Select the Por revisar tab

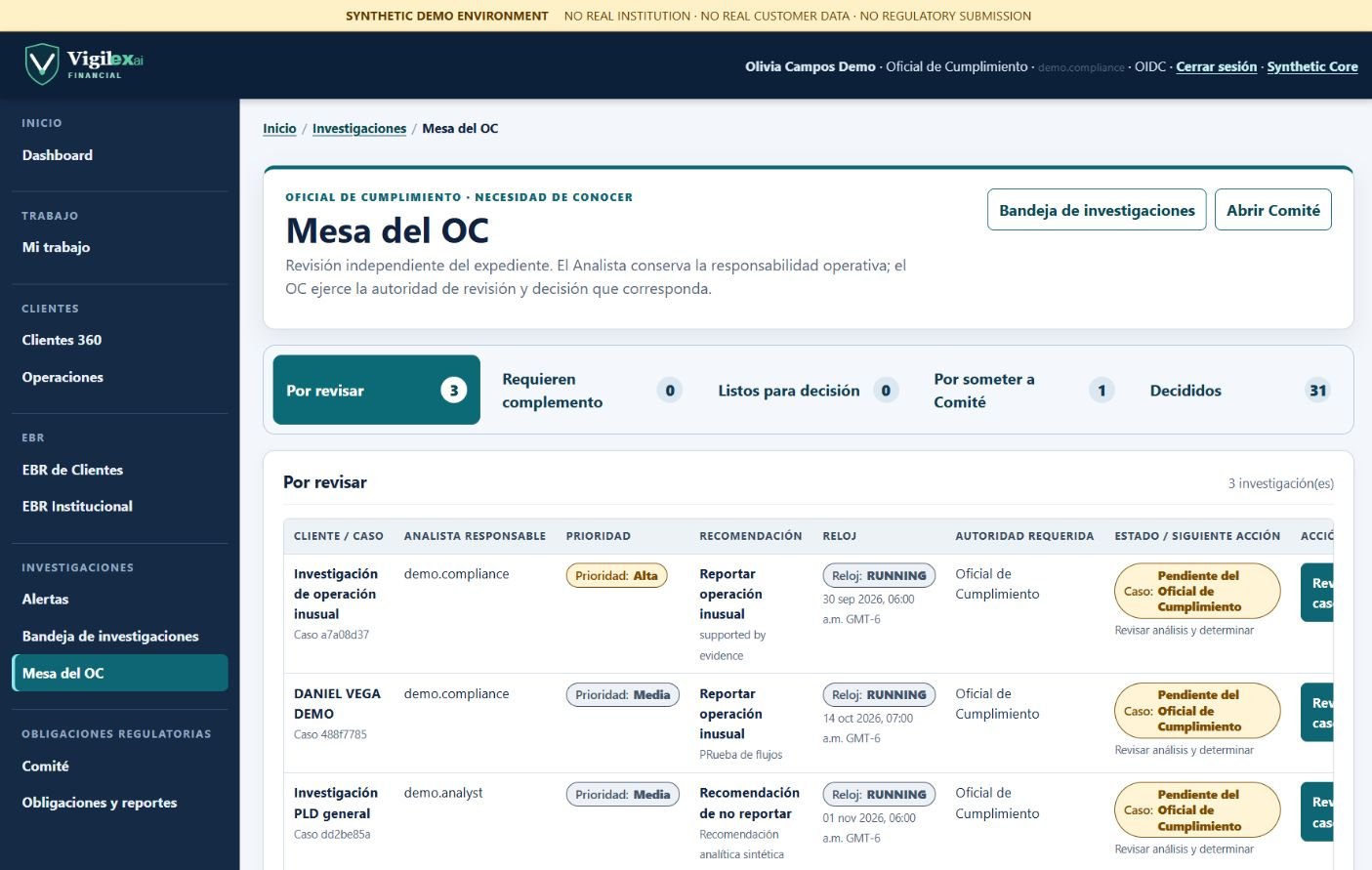click(376, 390)
